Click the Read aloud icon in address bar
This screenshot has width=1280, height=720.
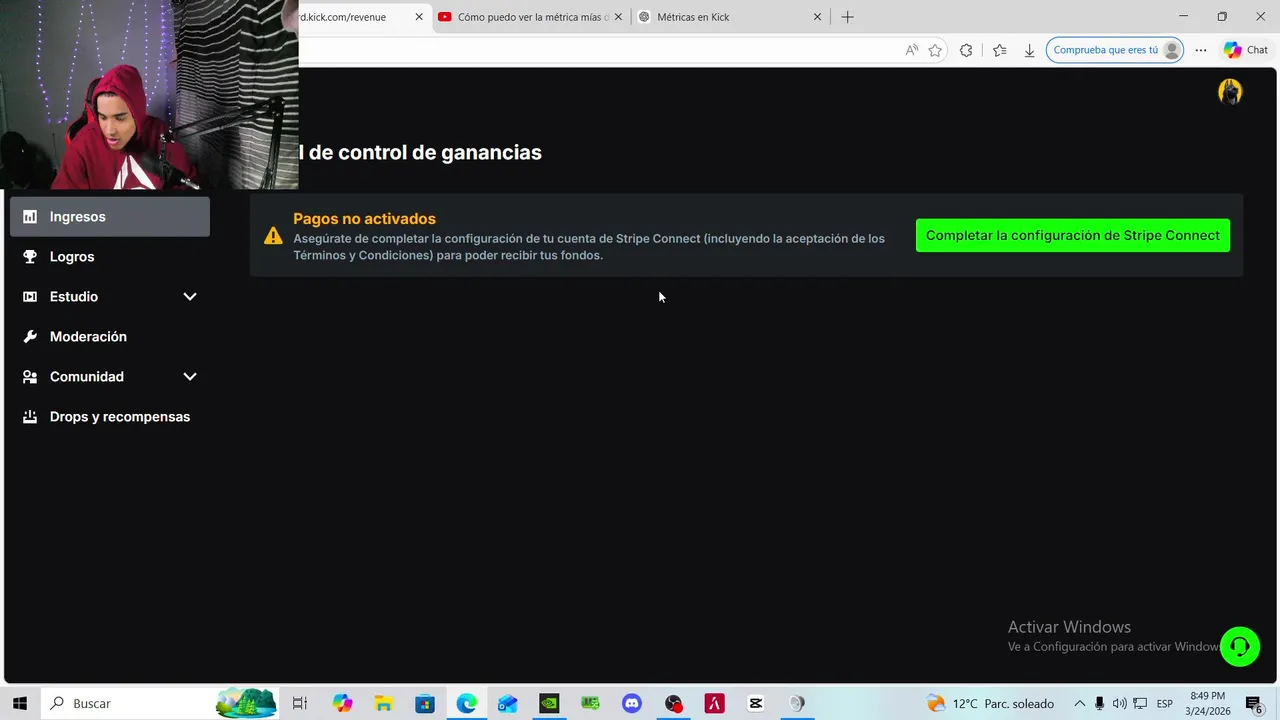click(911, 50)
